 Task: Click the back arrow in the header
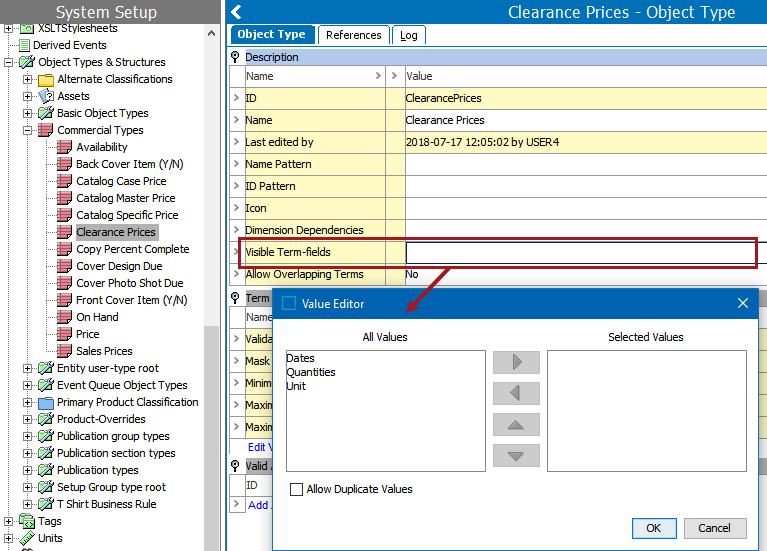click(x=236, y=12)
